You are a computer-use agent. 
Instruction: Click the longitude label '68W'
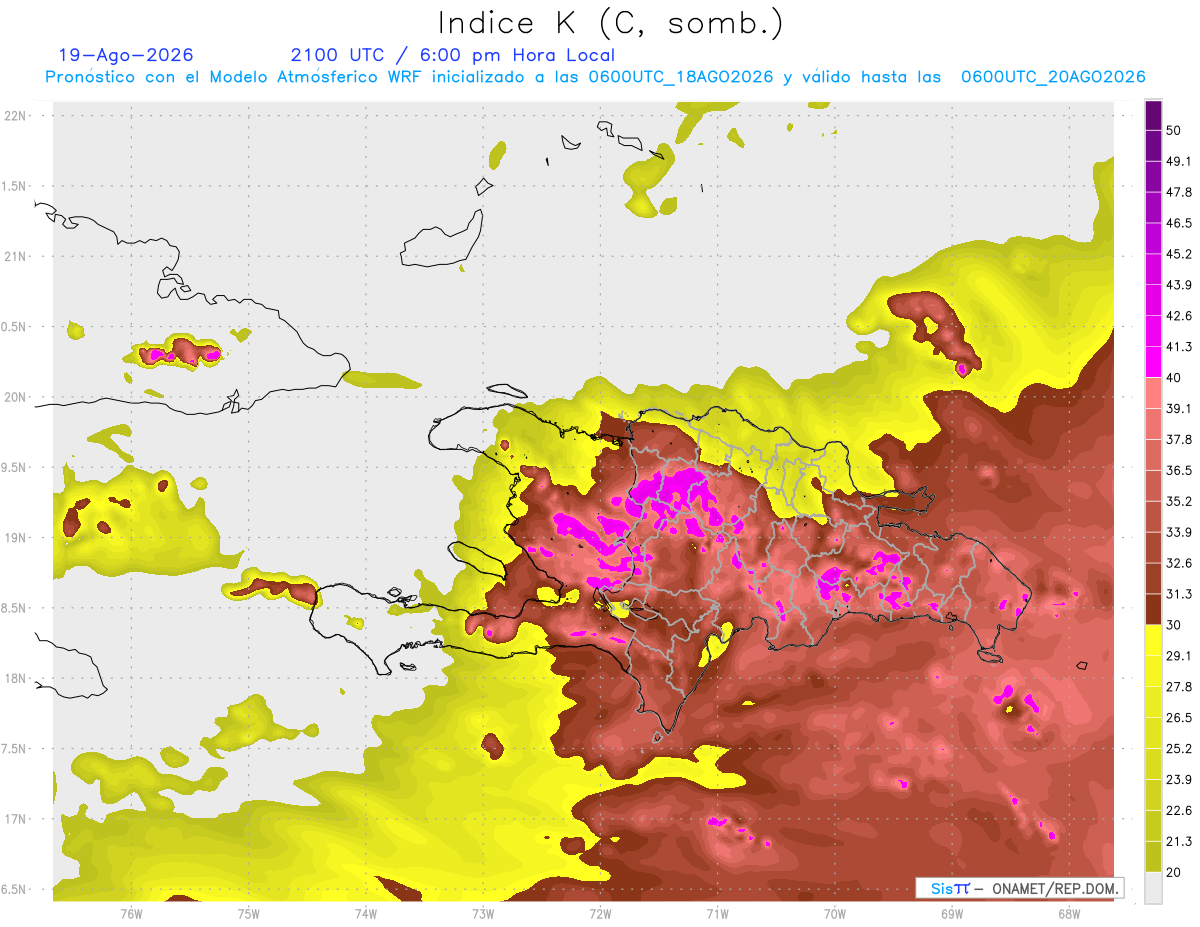click(x=1068, y=914)
